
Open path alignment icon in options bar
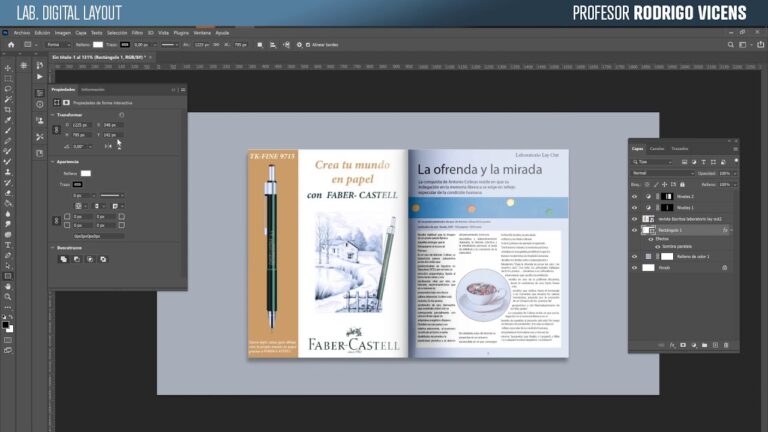coord(273,45)
